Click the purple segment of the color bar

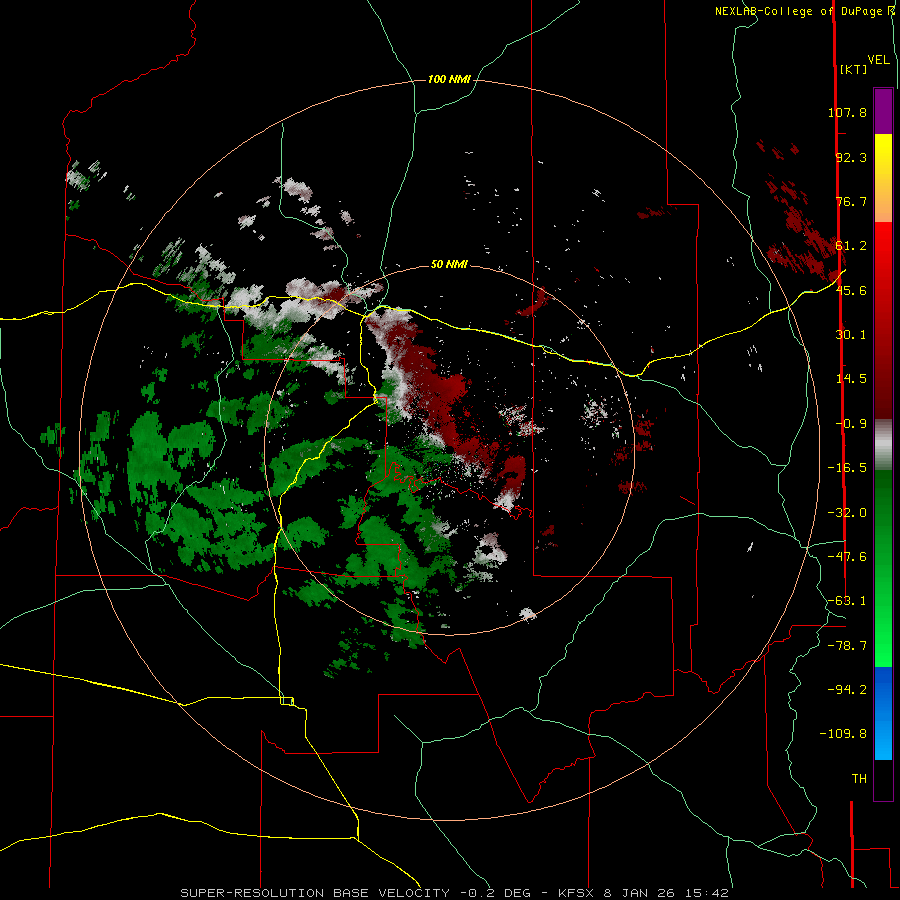click(x=883, y=111)
